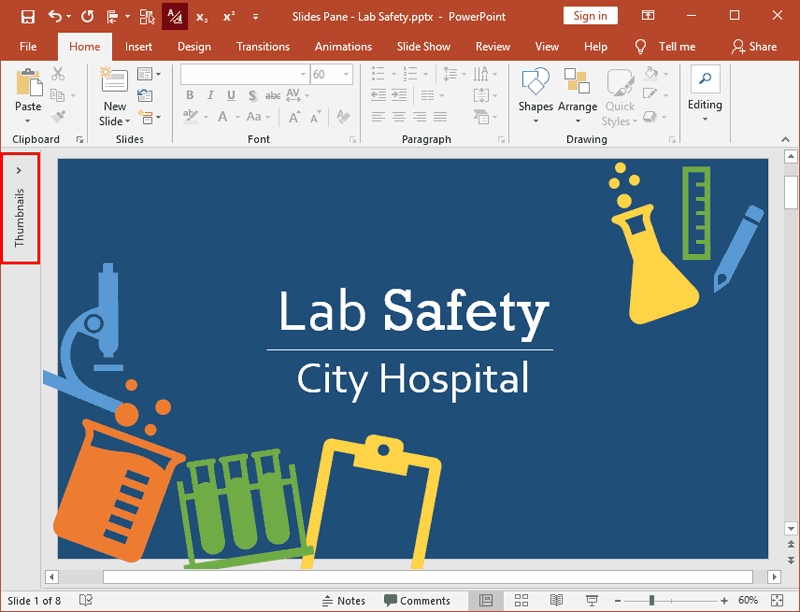This screenshot has width=800, height=612.
Task: Toggle bold formatting
Action: point(190,95)
